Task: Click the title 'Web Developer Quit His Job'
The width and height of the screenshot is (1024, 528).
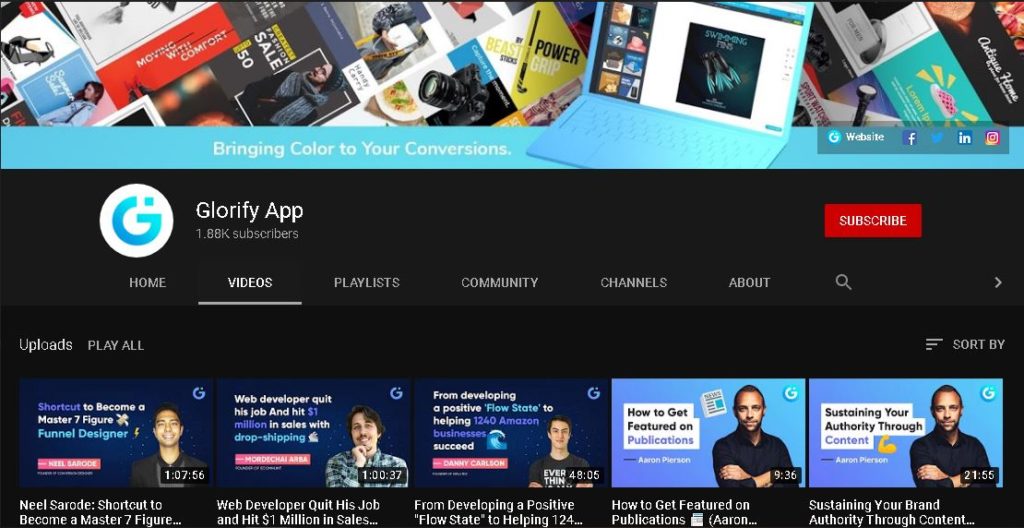Action: click(298, 513)
